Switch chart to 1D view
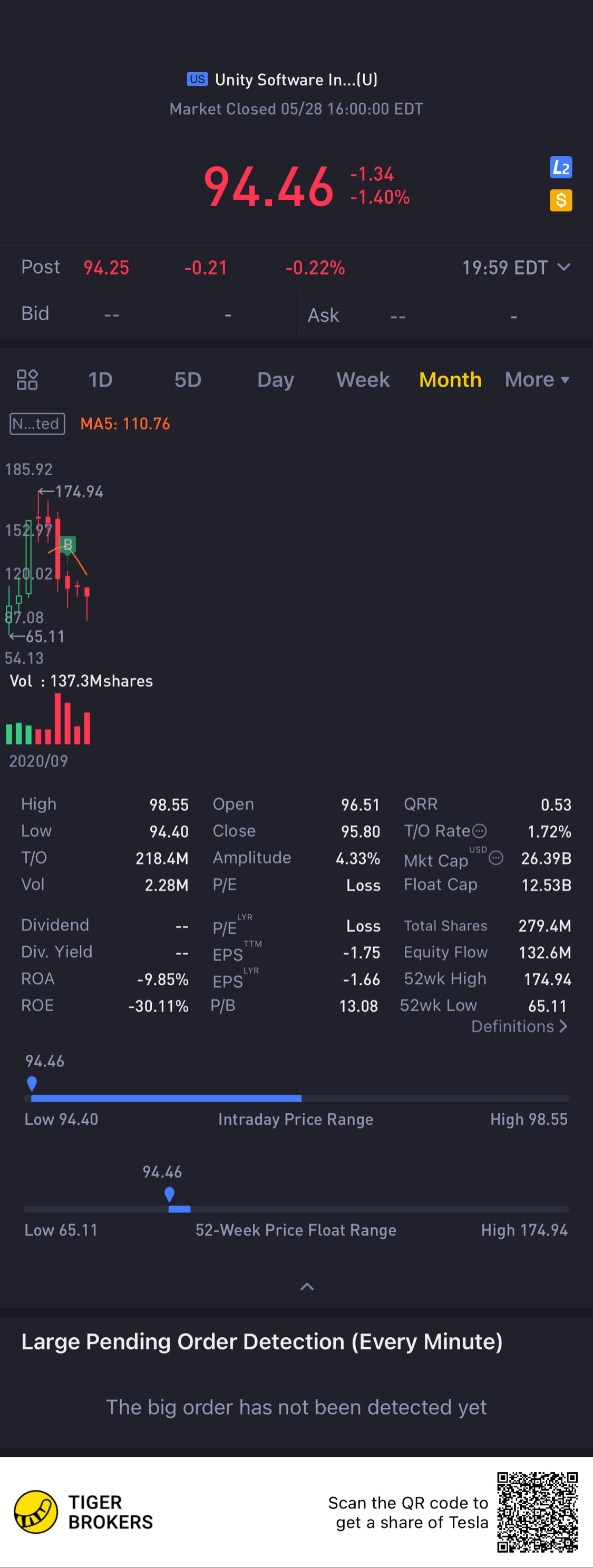The image size is (593, 1568). point(101,380)
